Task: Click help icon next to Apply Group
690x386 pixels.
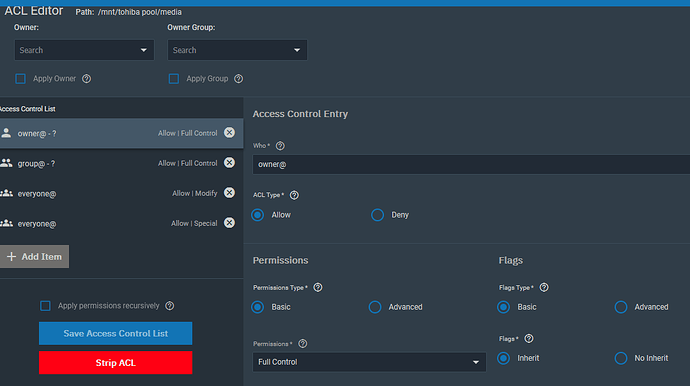Action: point(239,79)
